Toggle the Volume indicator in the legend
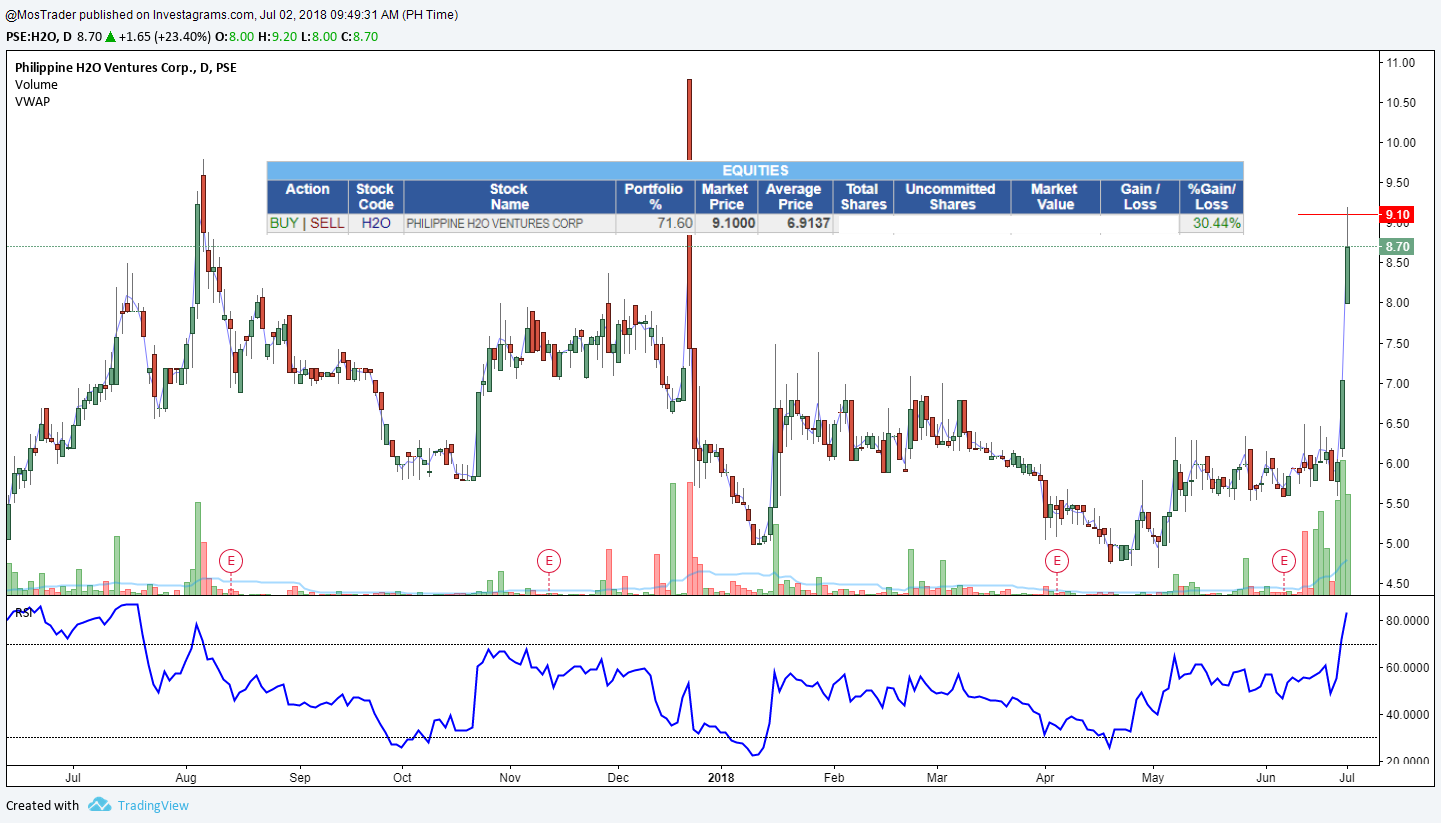Image resolution: width=1441 pixels, height=823 pixels. tap(36, 85)
